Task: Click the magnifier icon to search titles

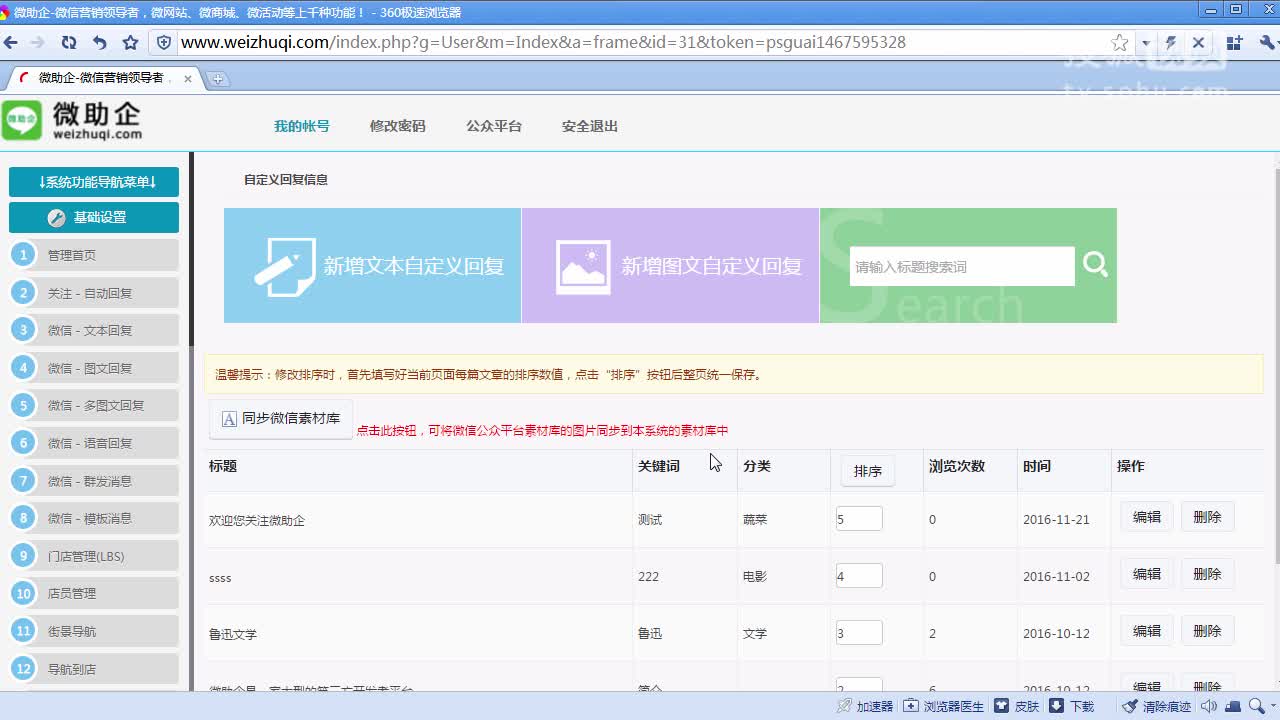Action: pyautogui.click(x=1095, y=264)
